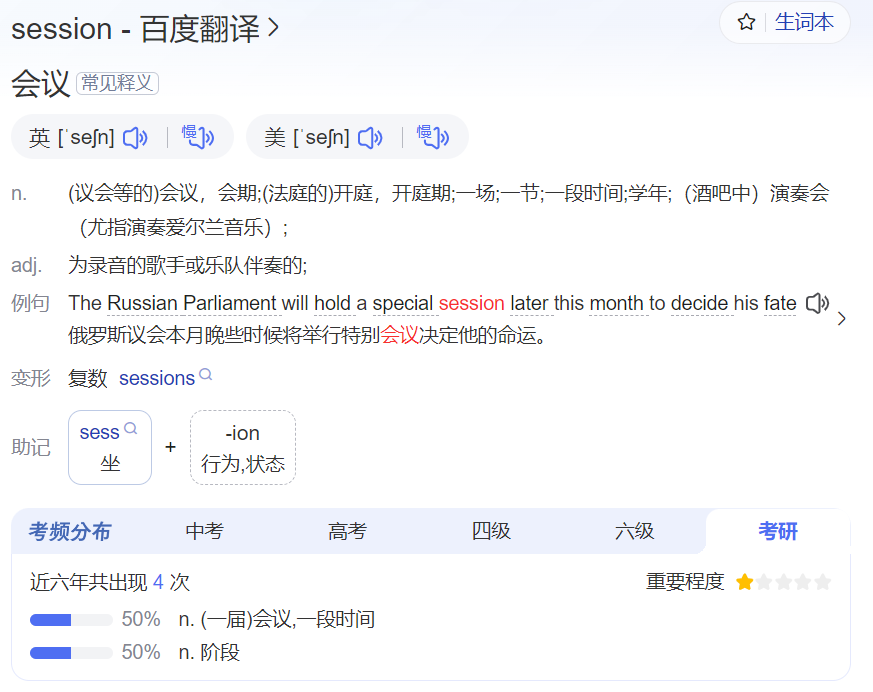This screenshot has width=873, height=692.
Task: Click the n. (一届)会议,一段时间 meaning row
Action: [x=277, y=620]
